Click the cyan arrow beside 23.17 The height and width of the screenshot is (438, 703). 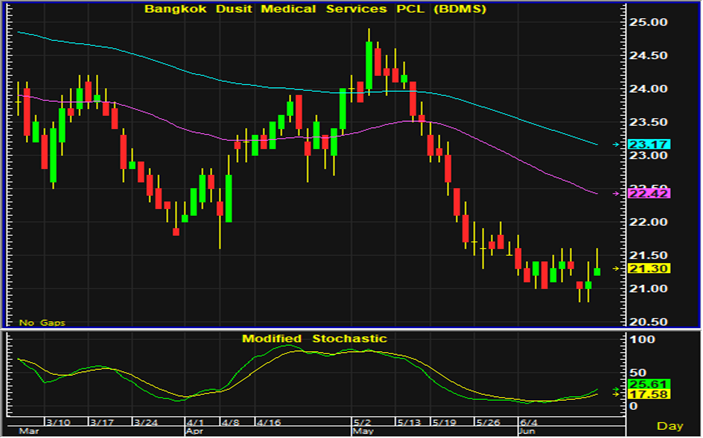pyautogui.click(x=616, y=144)
